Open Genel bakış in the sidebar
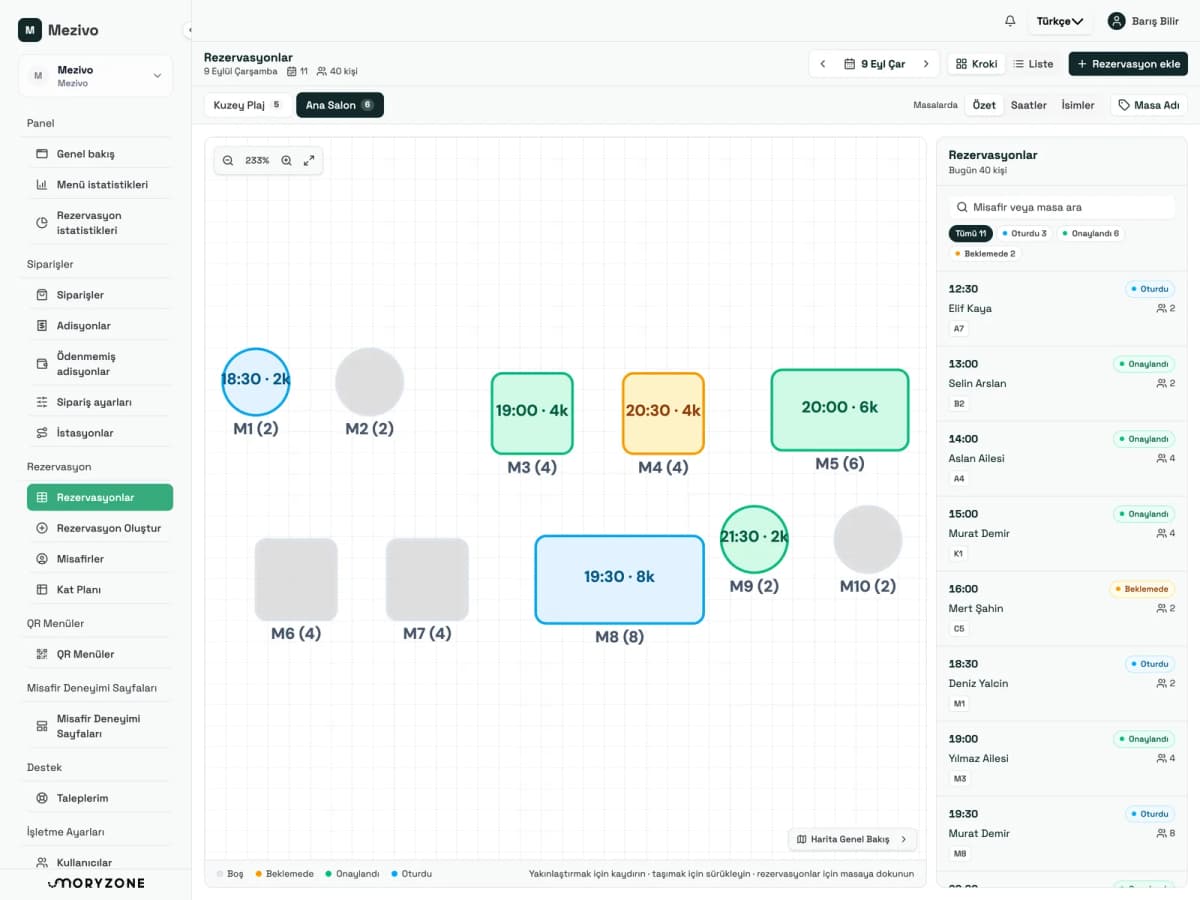 click(99, 154)
